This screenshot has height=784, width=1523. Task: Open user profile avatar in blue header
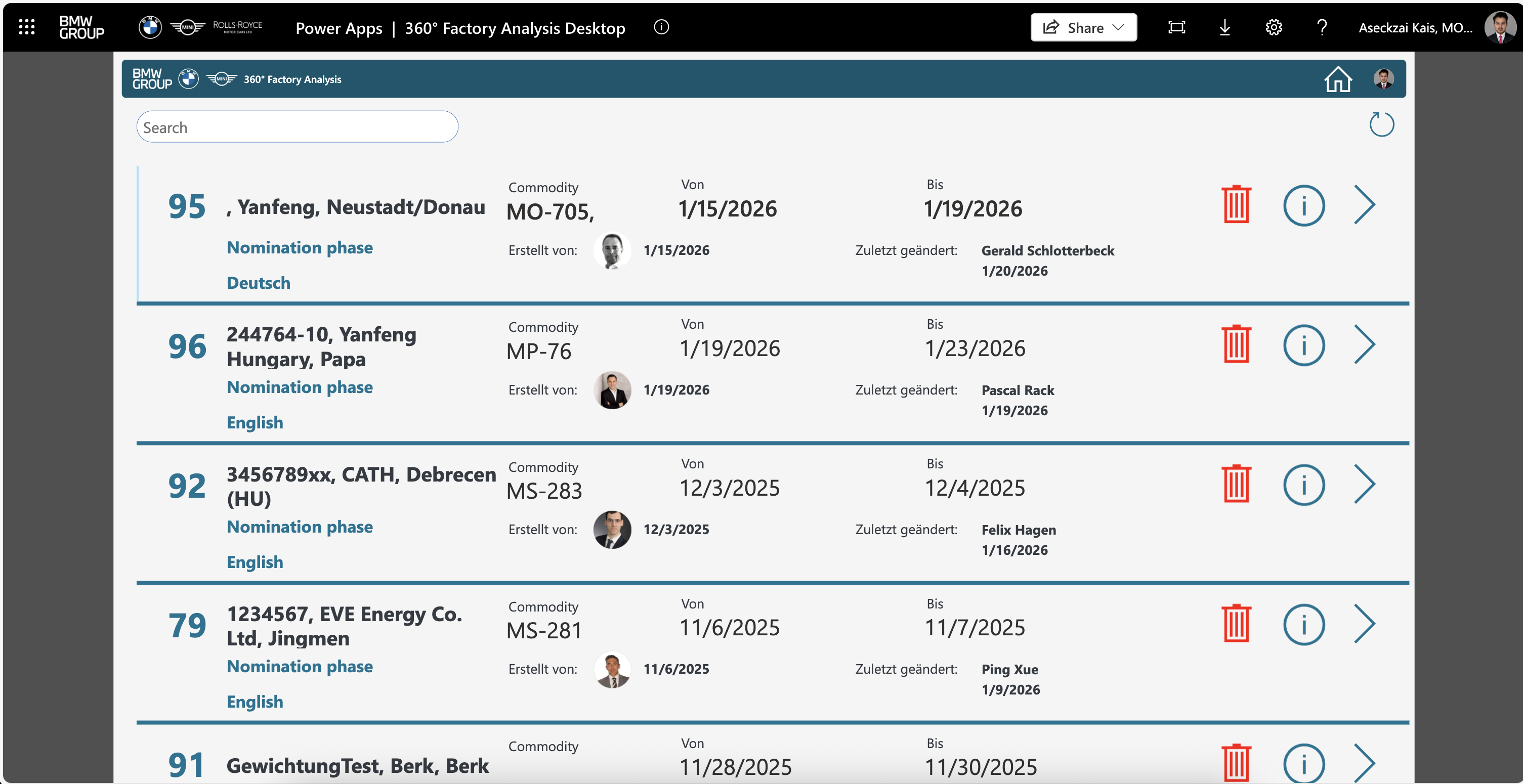1383,78
